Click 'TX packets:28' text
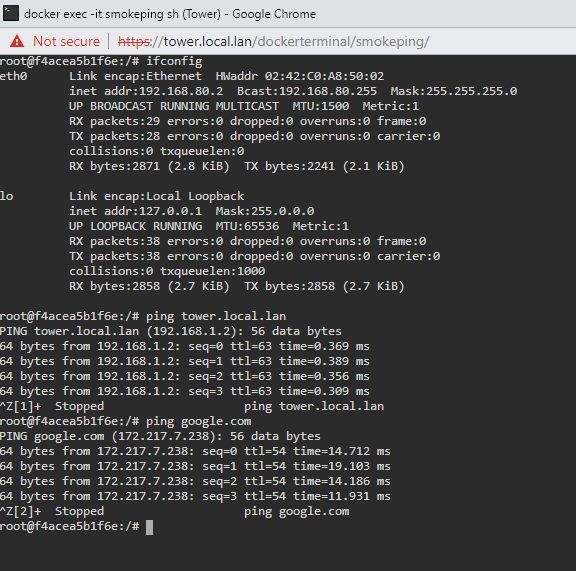This screenshot has width=576, height=571. coord(115,136)
